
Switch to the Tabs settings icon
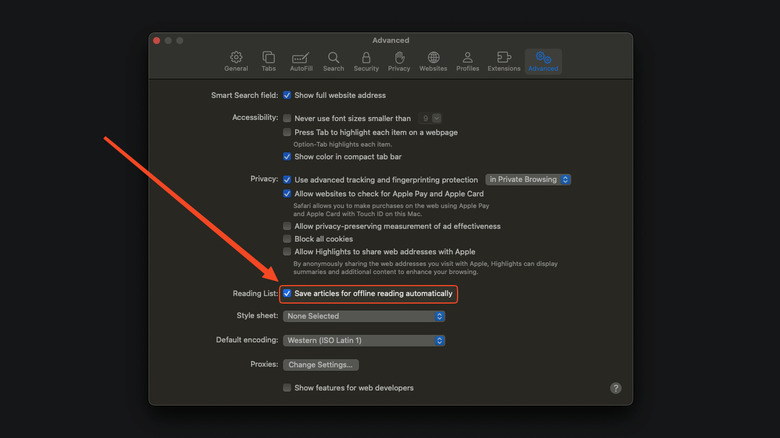coord(269,61)
